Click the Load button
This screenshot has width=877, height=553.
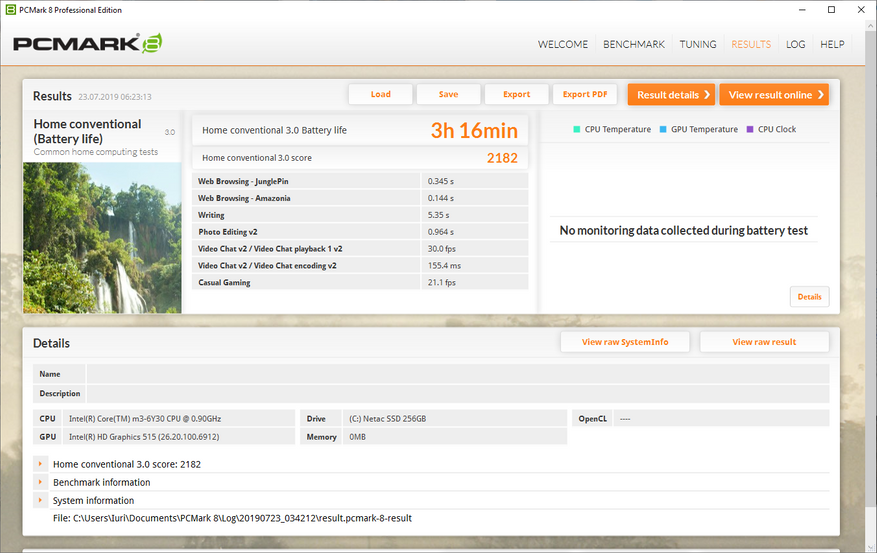[381, 94]
